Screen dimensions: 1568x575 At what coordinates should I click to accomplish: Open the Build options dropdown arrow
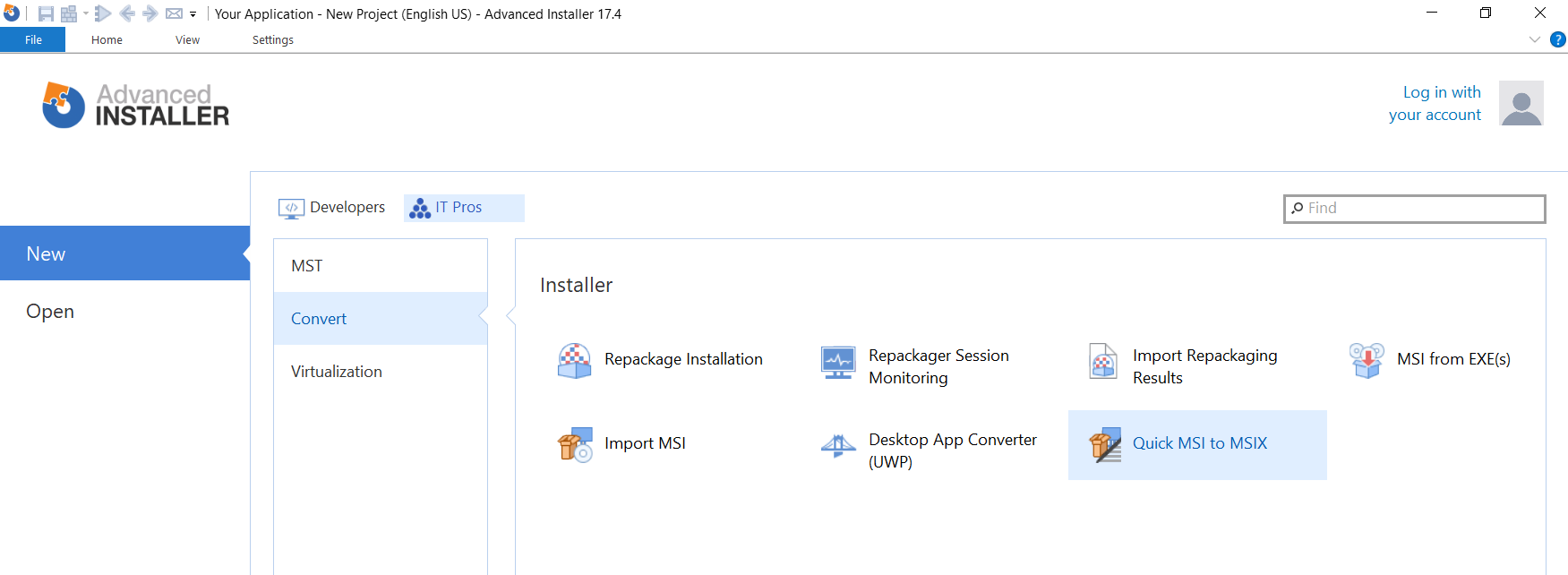coord(86,13)
